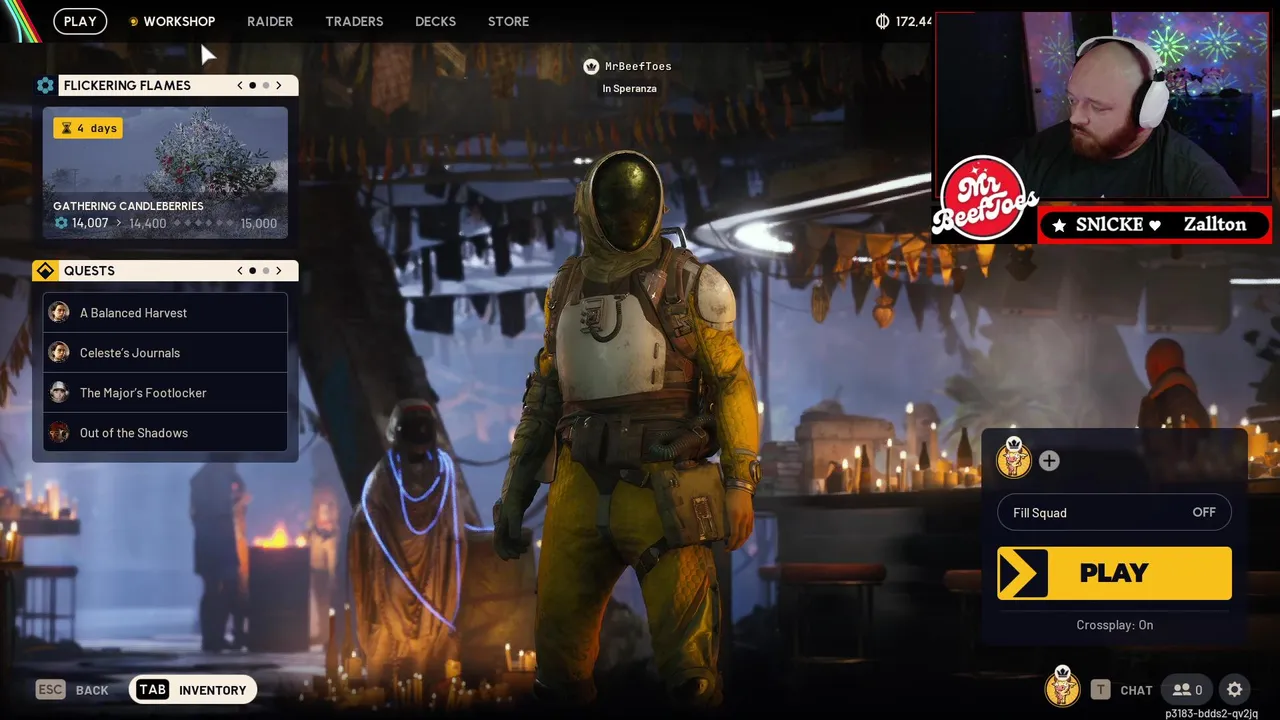Click the plus icon to invite squad member
Viewport: 1280px width, 720px height.
coord(1049,461)
